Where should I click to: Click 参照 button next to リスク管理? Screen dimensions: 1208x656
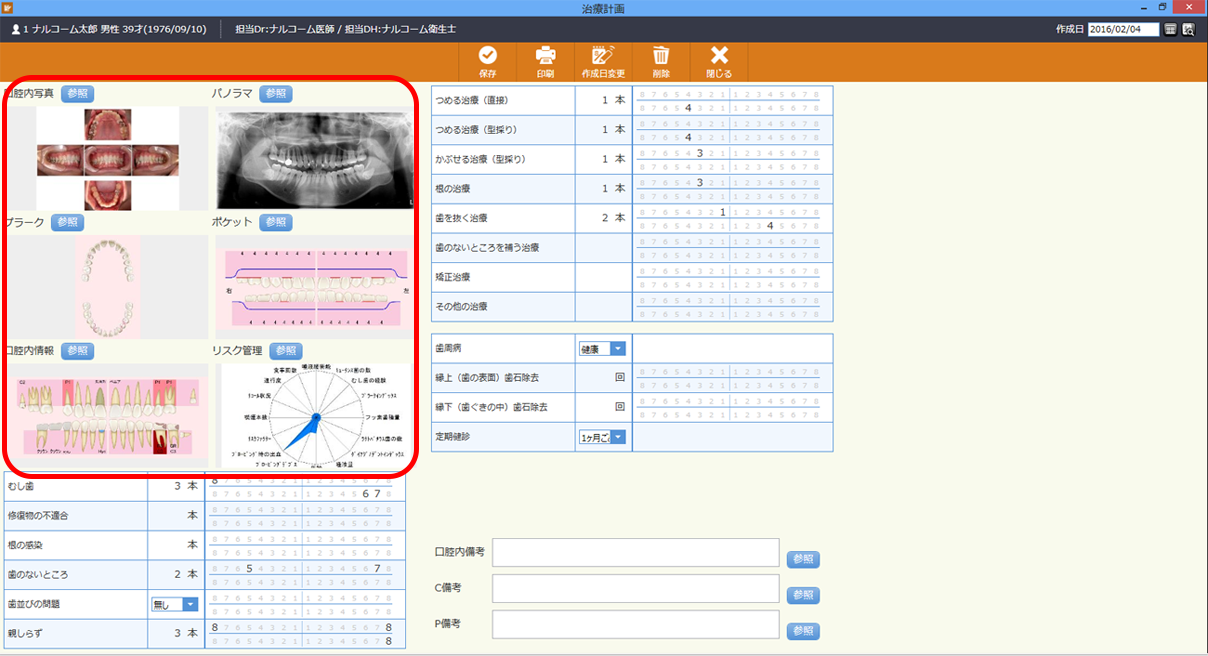[x=285, y=351]
